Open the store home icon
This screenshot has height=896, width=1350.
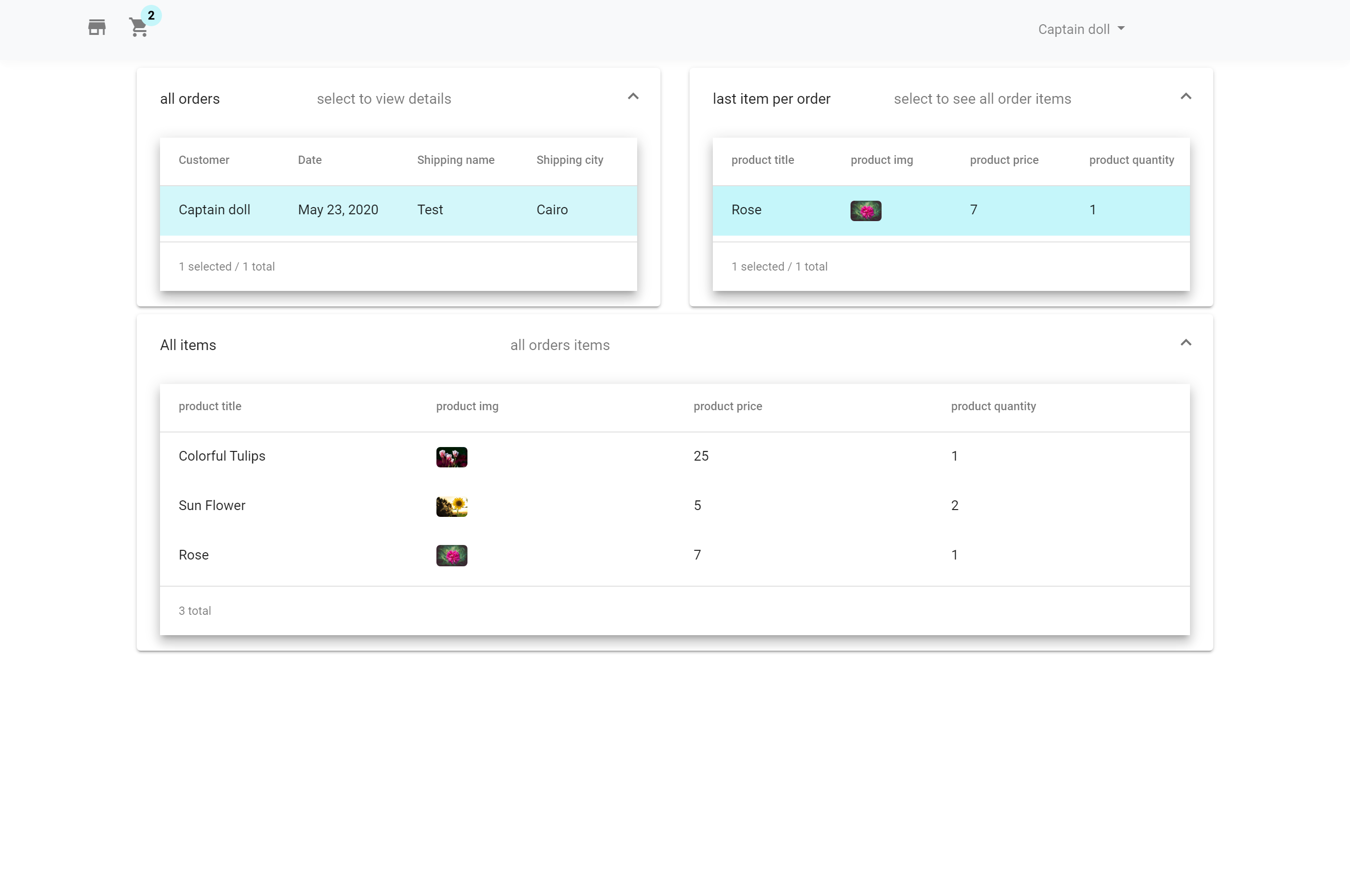96,28
